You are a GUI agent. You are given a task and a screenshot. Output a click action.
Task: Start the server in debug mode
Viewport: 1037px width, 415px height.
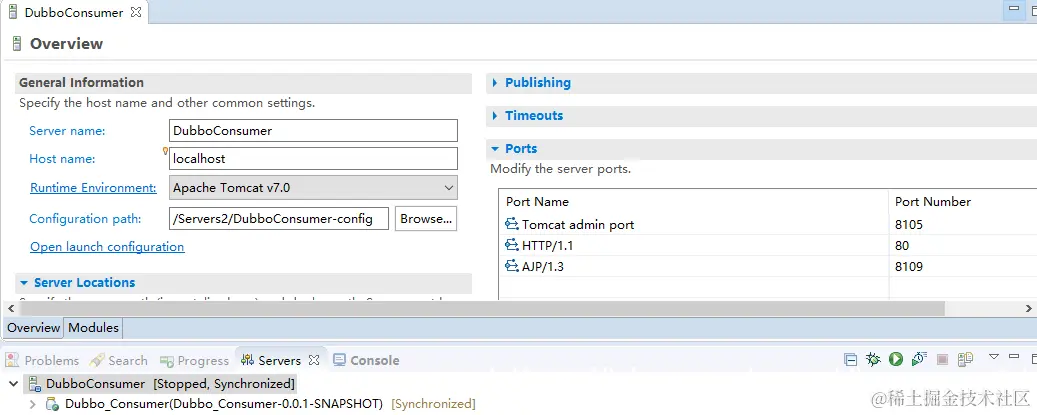click(x=873, y=359)
